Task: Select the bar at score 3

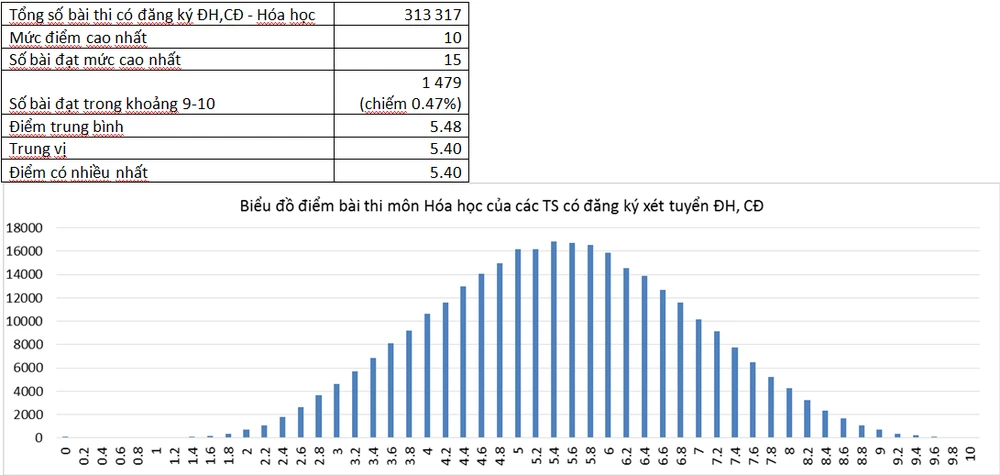Action: coord(337,411)
